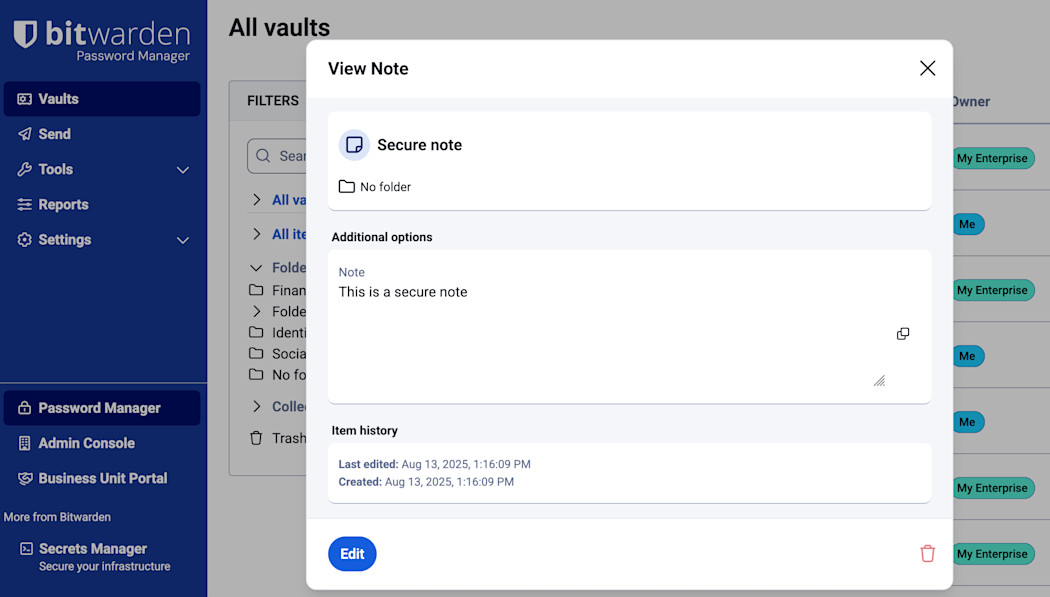Viewport: 1050px width, 597px height.
Task: Click the Trash filter item
Action: click(288, 438)
